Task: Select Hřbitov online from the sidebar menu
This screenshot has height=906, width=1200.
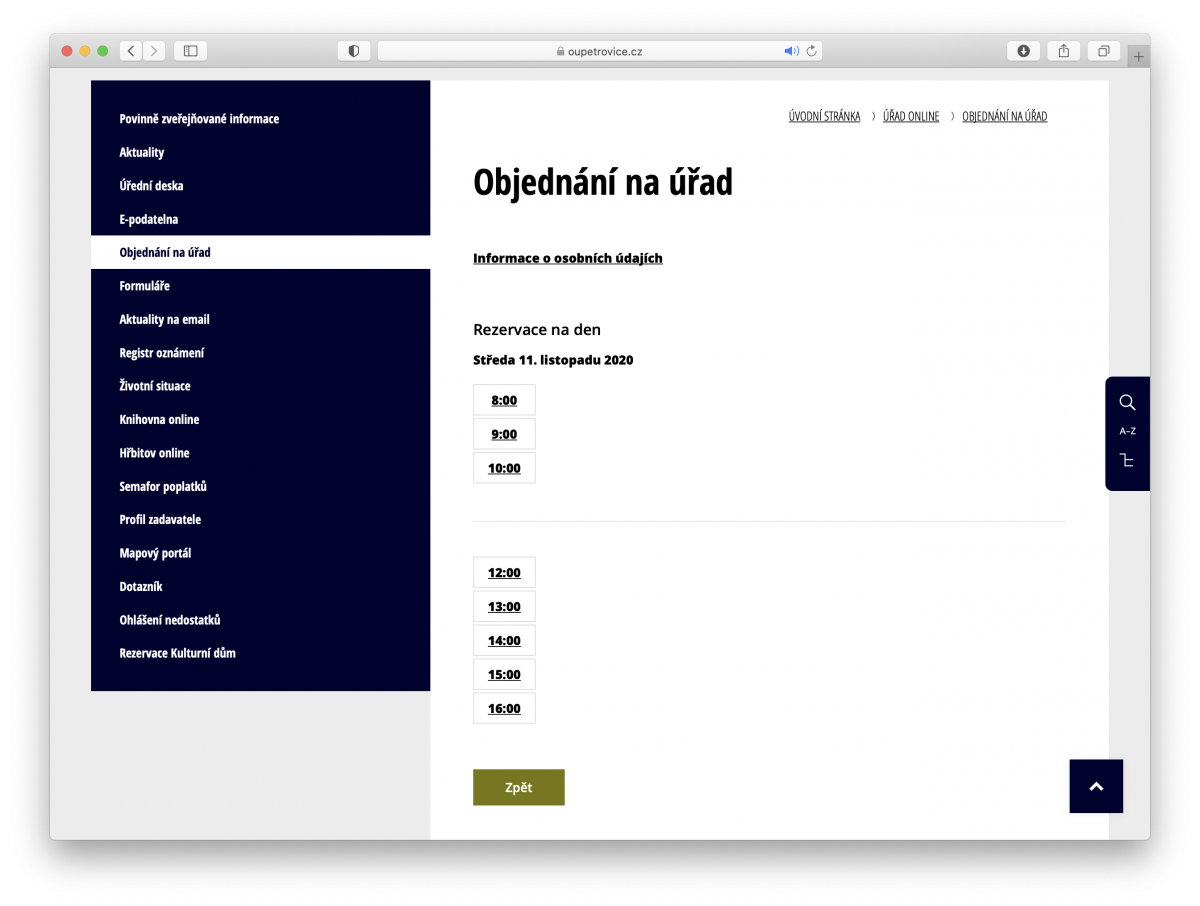Action: coord(154,453)
